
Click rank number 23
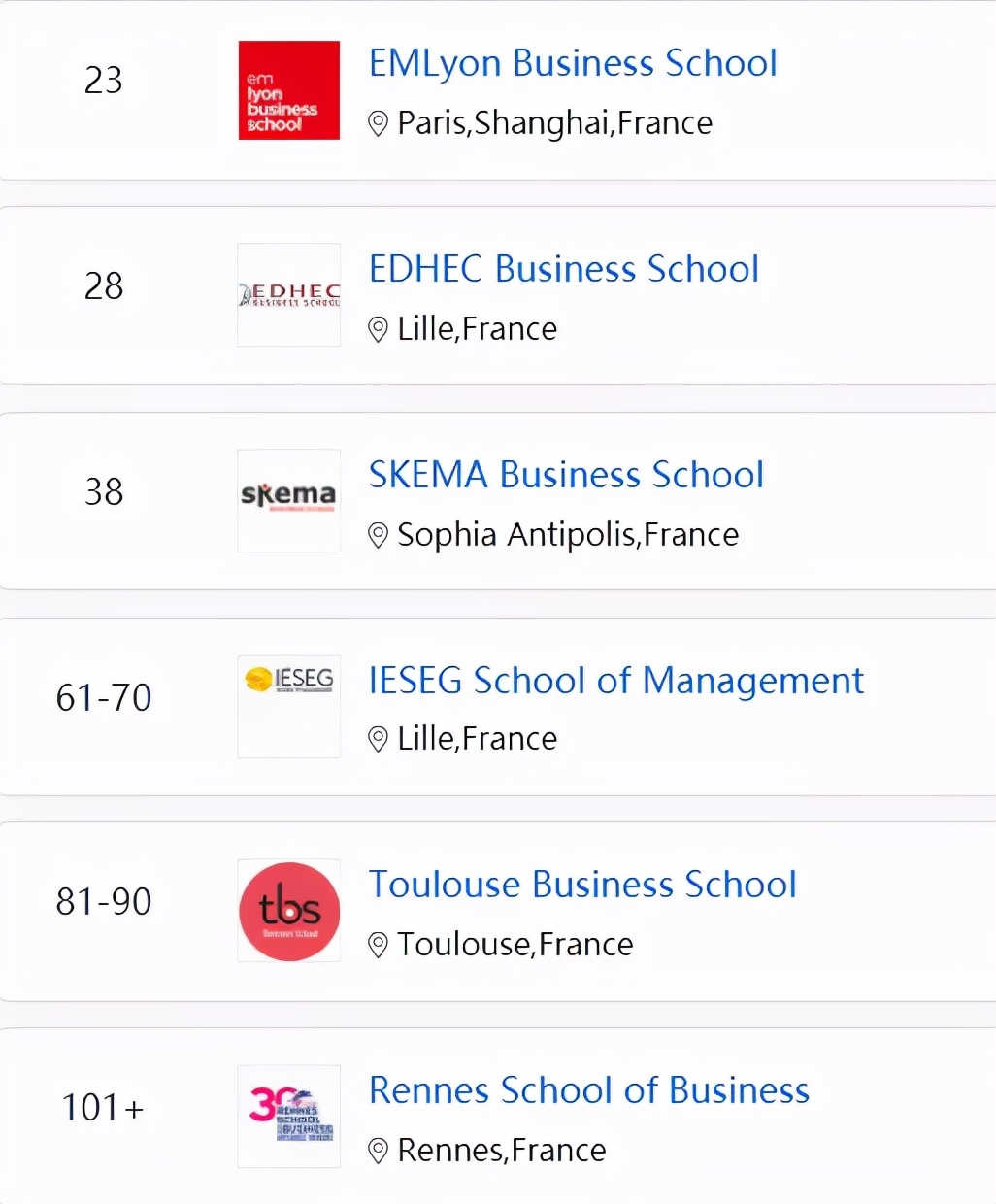[x=104, y=80]
